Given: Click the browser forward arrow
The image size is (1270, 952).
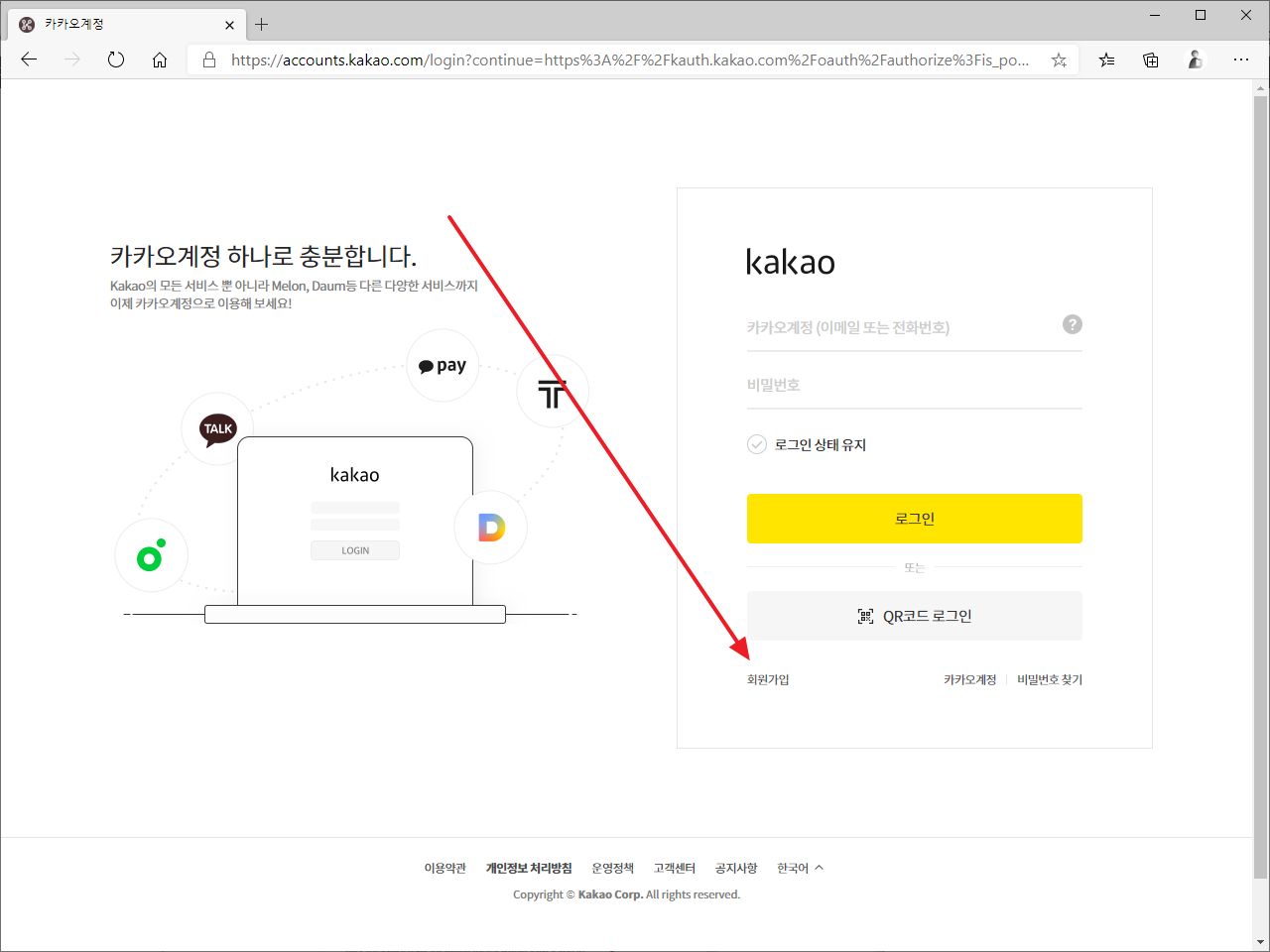Looking at the screenshot, I should [x=72, y=59].
